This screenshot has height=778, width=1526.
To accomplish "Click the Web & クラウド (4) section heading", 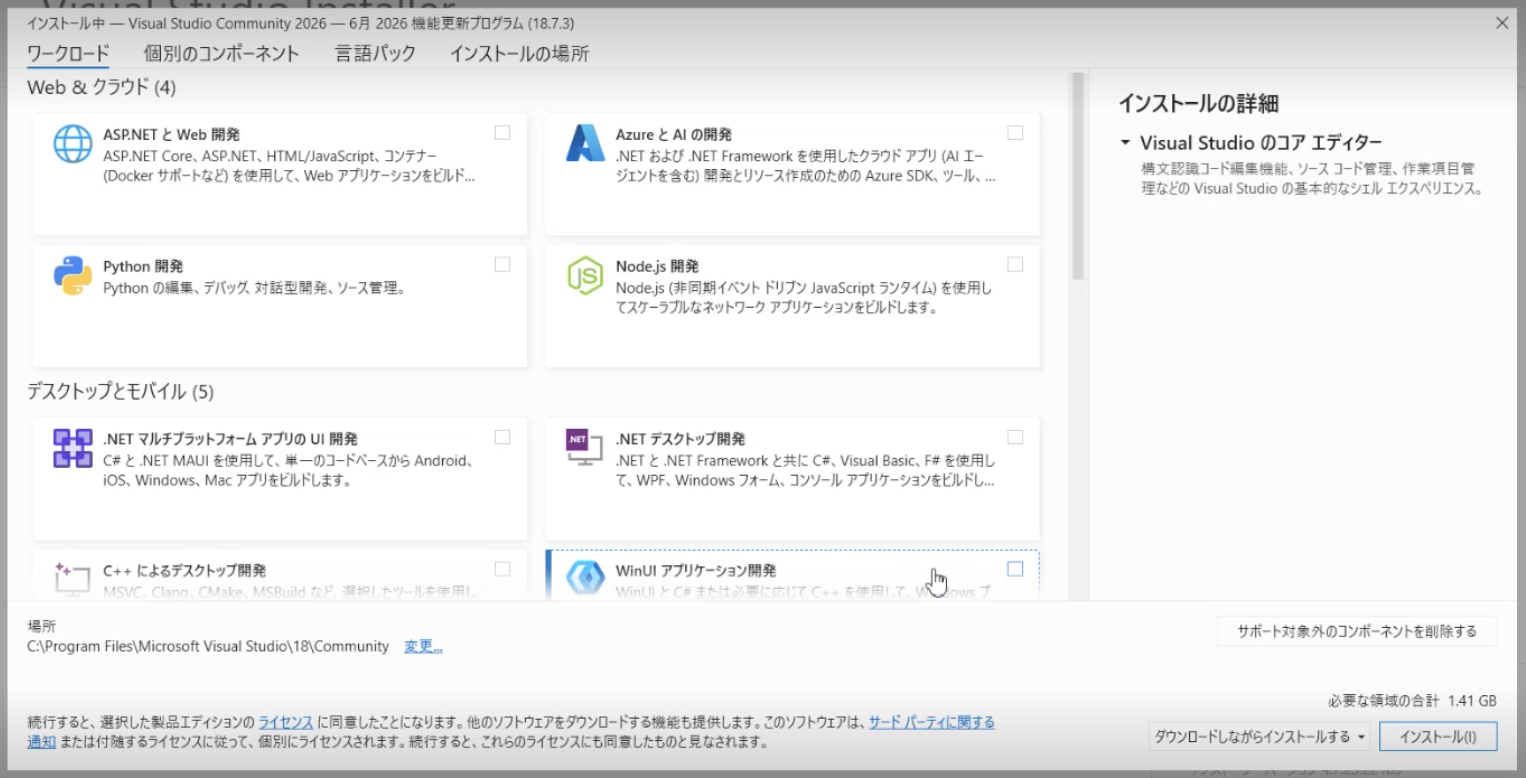I will click(x=101, y=87).
